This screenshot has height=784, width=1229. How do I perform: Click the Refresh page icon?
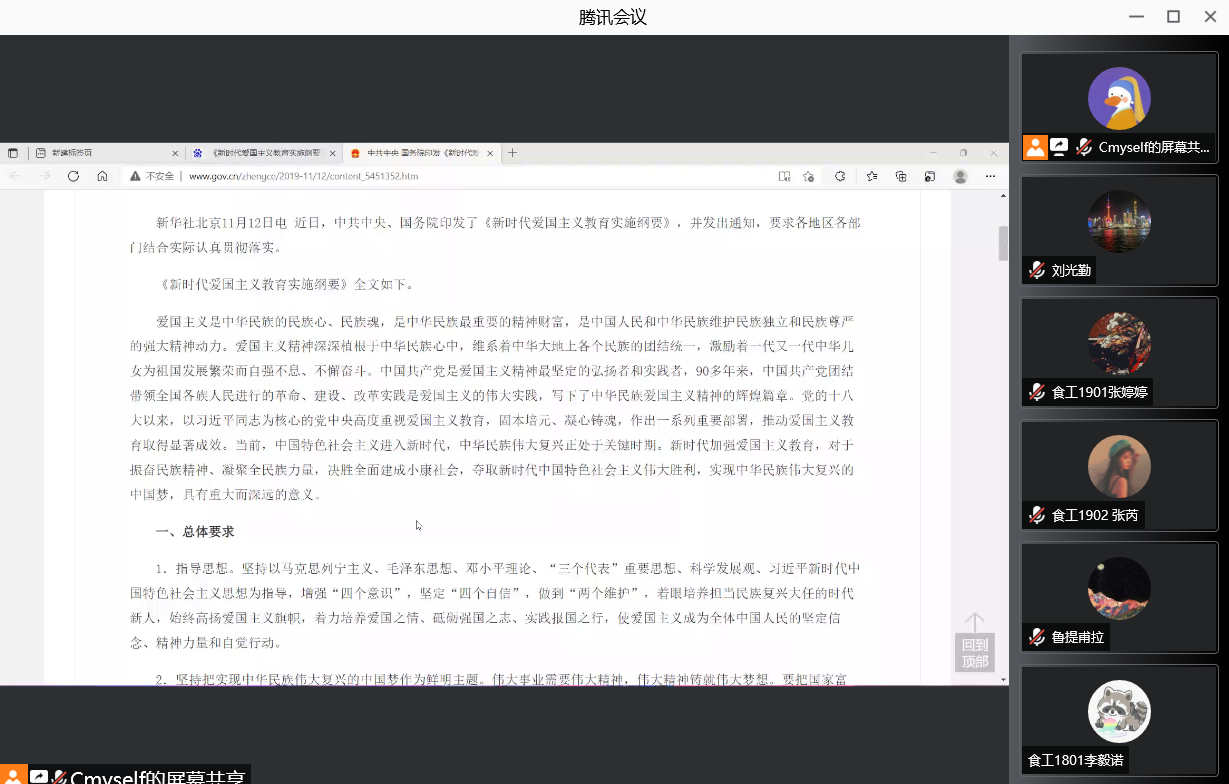click(73, 176)
